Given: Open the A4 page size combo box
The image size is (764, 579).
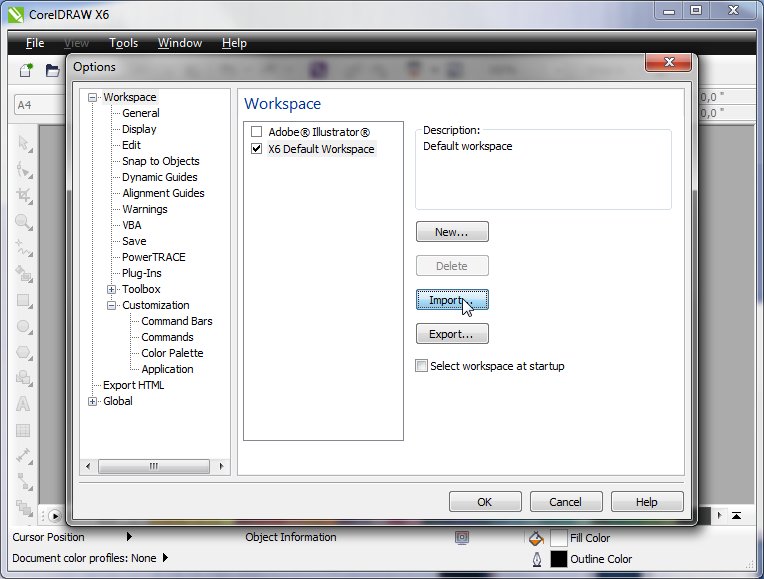Looking at the screenshot, I should coord(39,105).
